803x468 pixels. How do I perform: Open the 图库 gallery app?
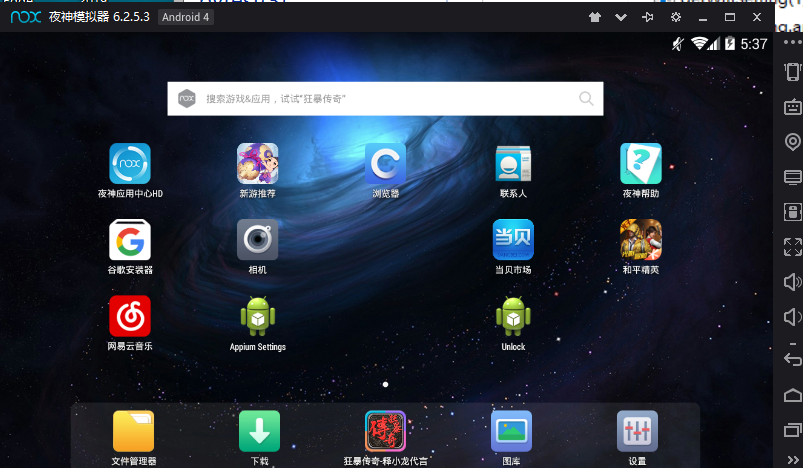[511, 431]
